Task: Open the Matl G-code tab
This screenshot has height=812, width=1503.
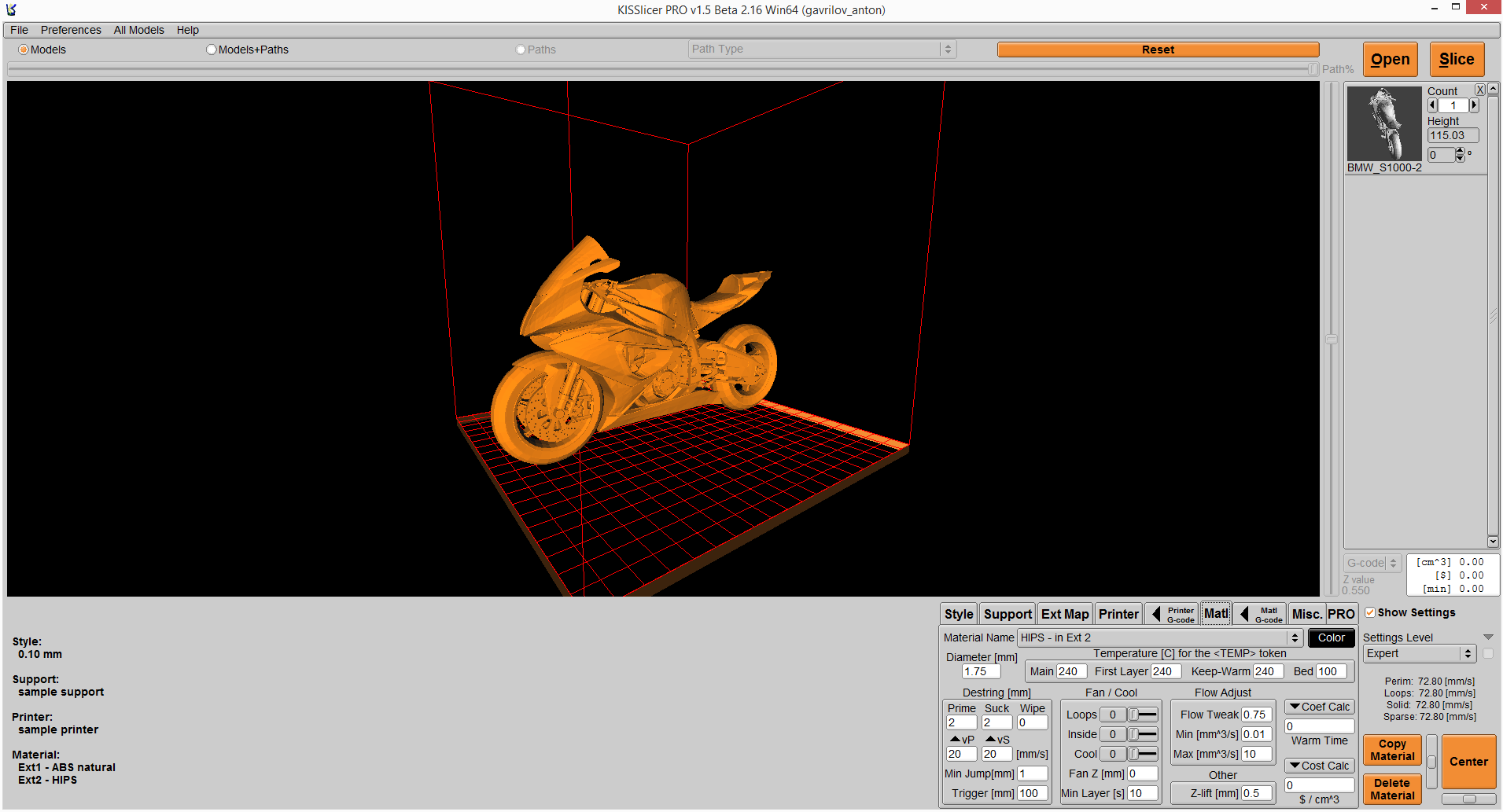Action: [1261, 614]
